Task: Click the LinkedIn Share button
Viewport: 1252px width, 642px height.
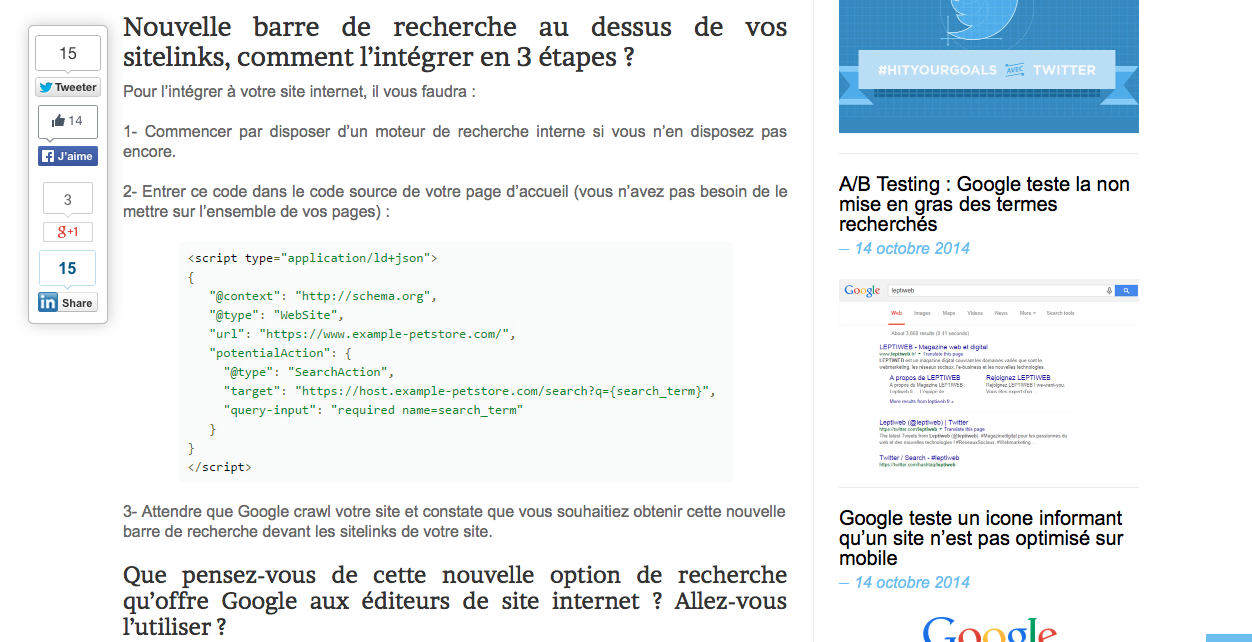Action: click(x=68, y=302)
